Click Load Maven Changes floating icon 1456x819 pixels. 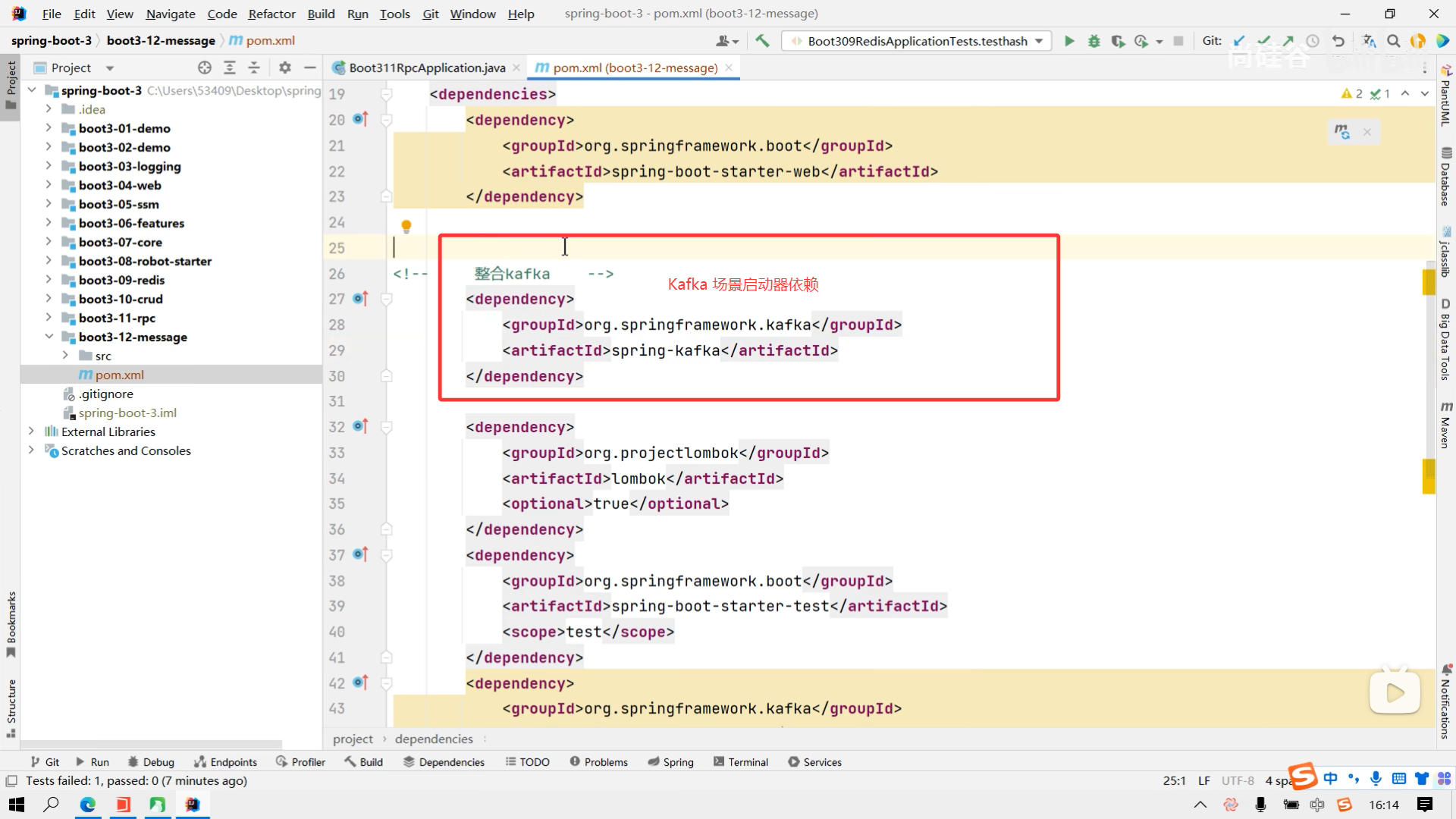[1342, 132]
